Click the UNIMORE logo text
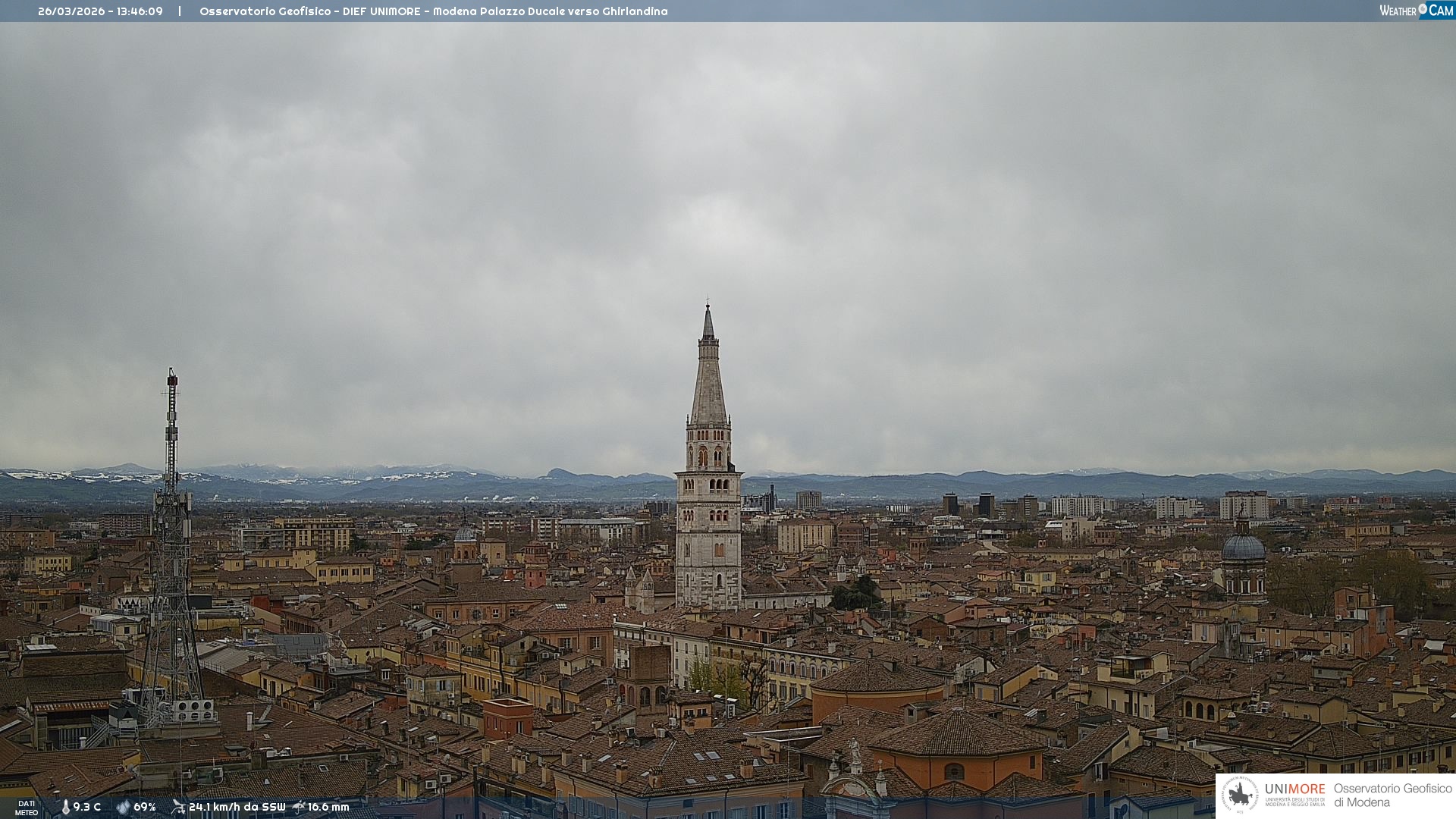 [x=1294, y=789]
